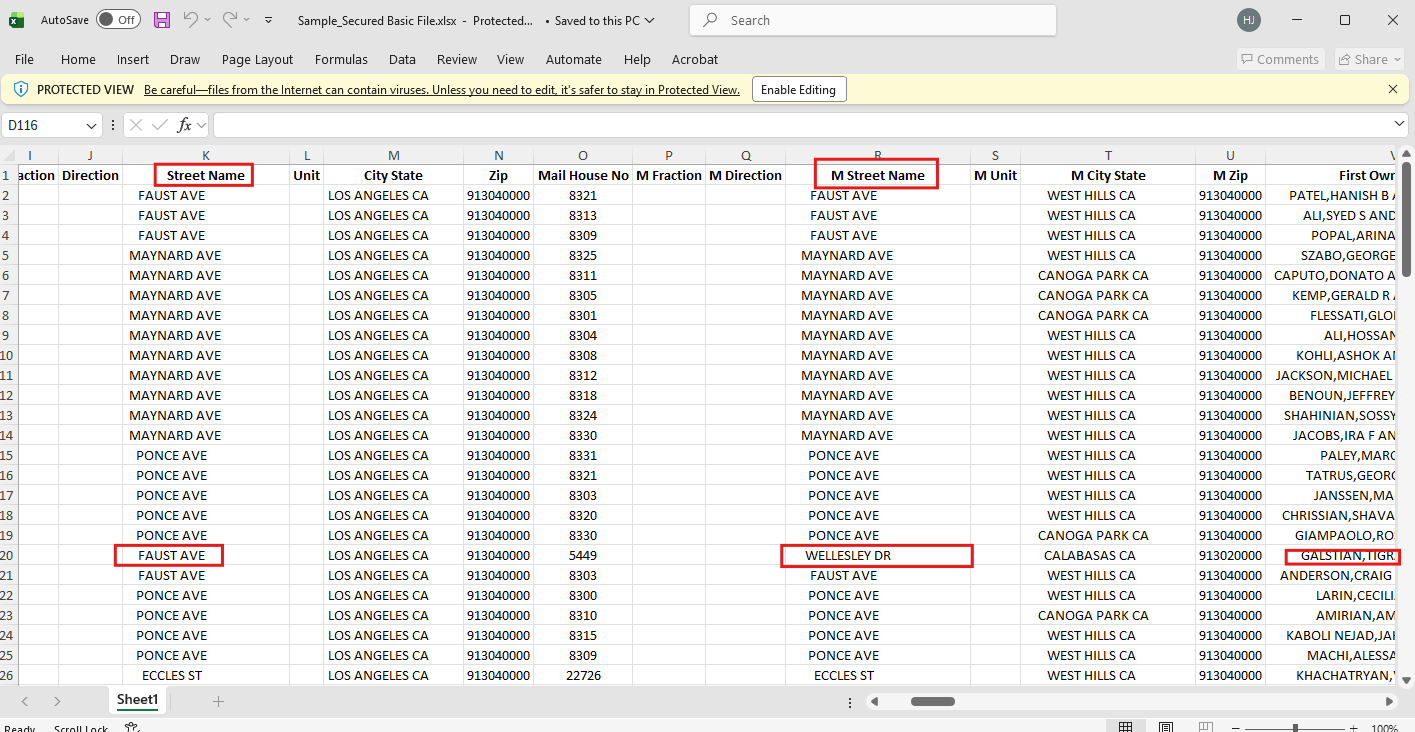Image resolution: width=1415 pixels, height=732 pixels.
Task: Click the Excel app icon in title bar
Action: [16, 20]
